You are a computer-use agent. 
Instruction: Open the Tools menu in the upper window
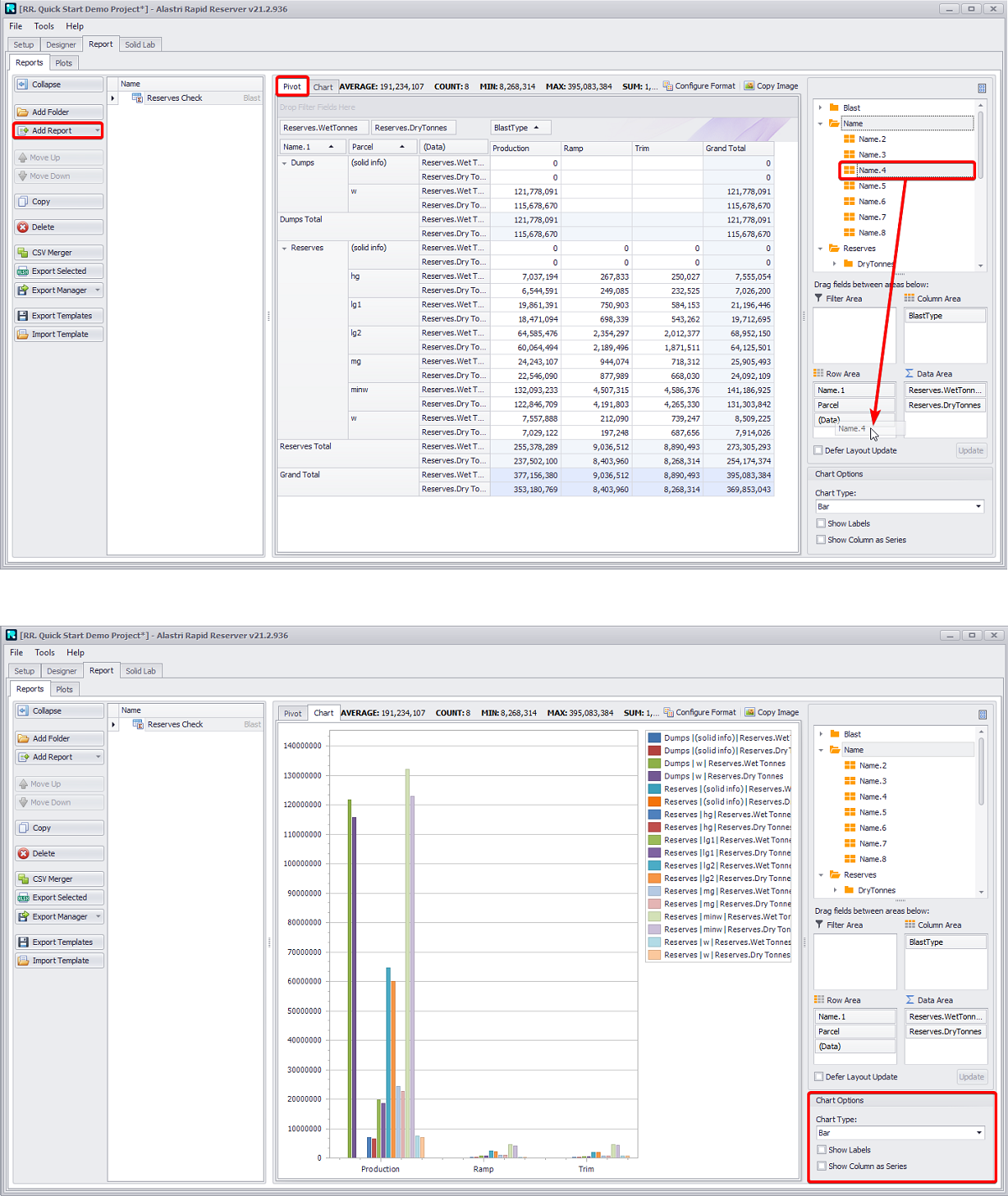point(44,26)
